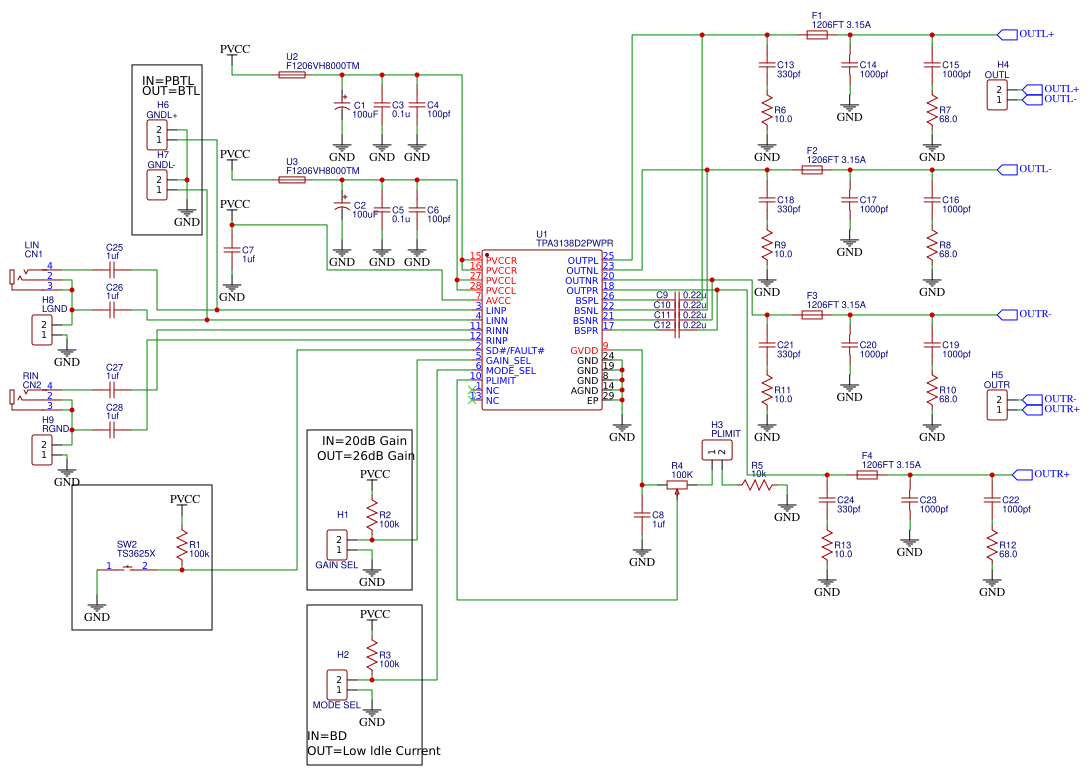Image resolution: width=1090 pixels, height=775 pixels.
Task: Select the LIN CN1 audio jack connector
Action: click(16, 277)
